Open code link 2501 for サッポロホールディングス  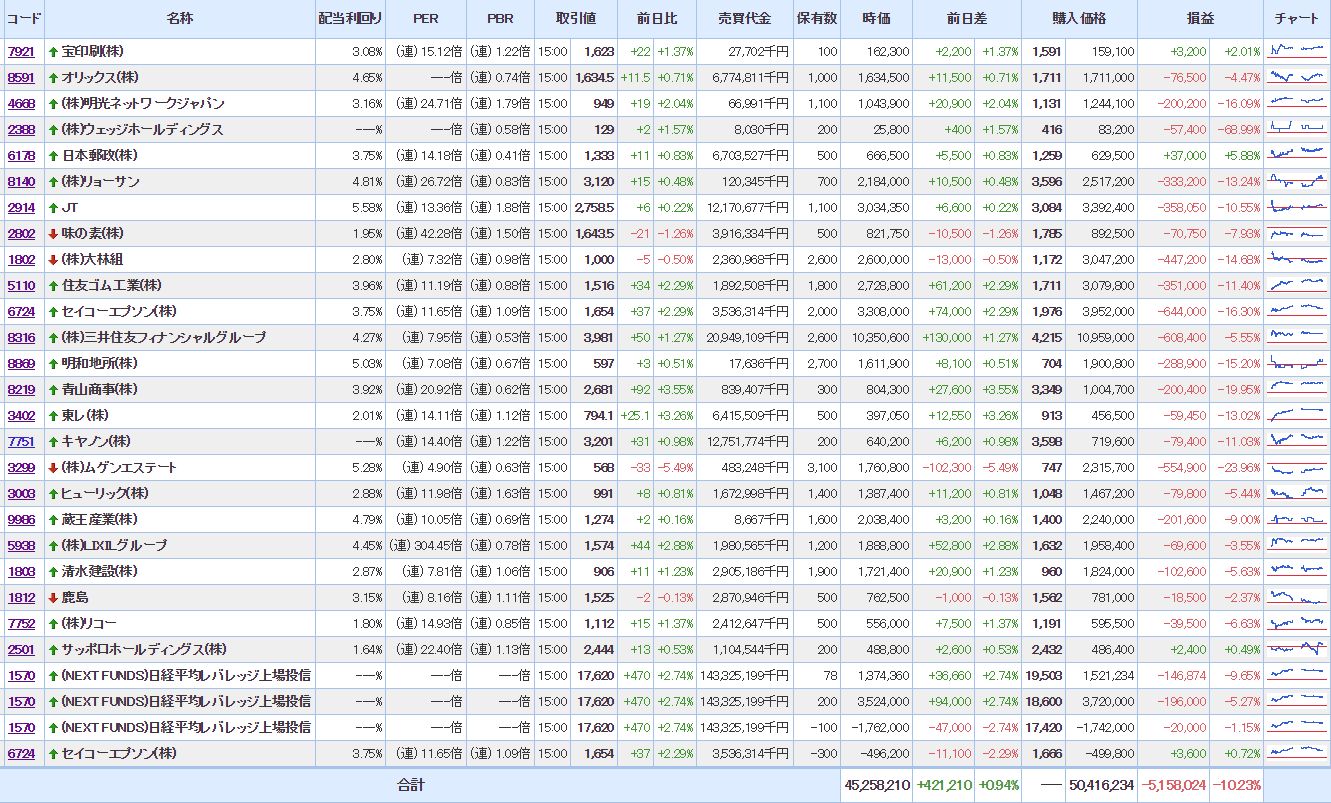(x=20, y=649)
